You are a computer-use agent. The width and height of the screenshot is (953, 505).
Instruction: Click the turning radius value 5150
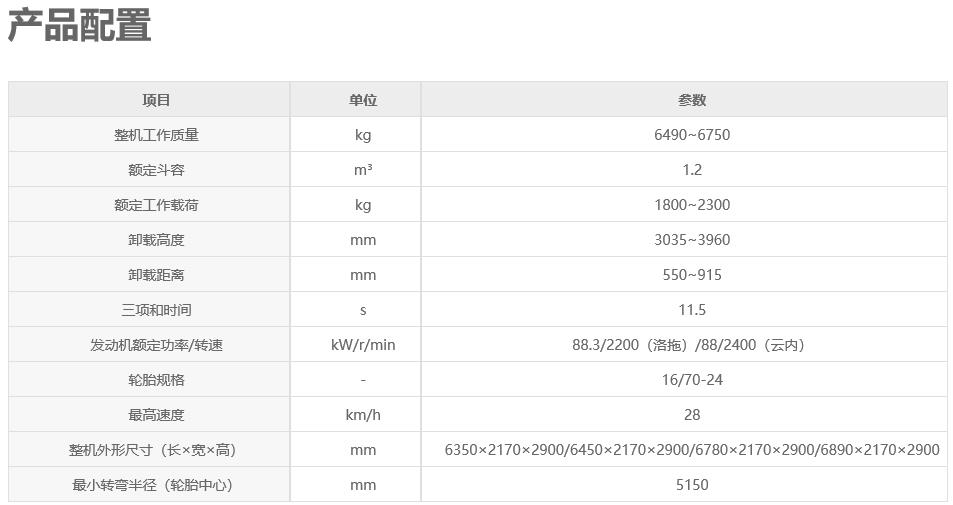click(692, 485)
